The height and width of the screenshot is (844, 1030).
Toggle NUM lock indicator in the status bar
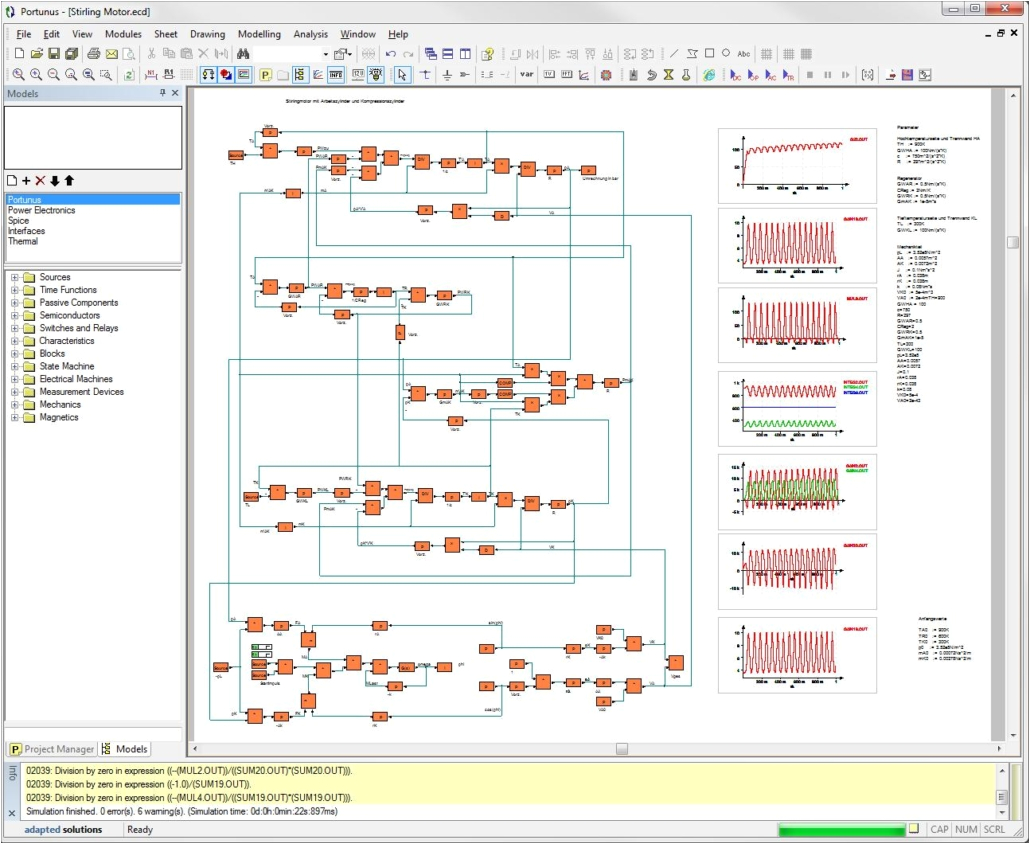(x=965, y=829)
